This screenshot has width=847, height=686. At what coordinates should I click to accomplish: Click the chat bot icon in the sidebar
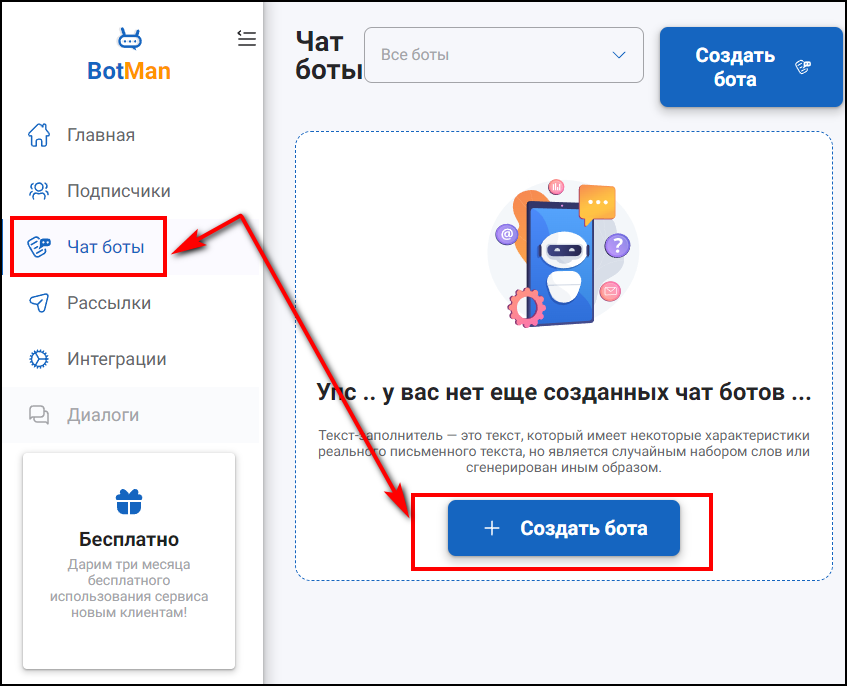pos(39,247)
